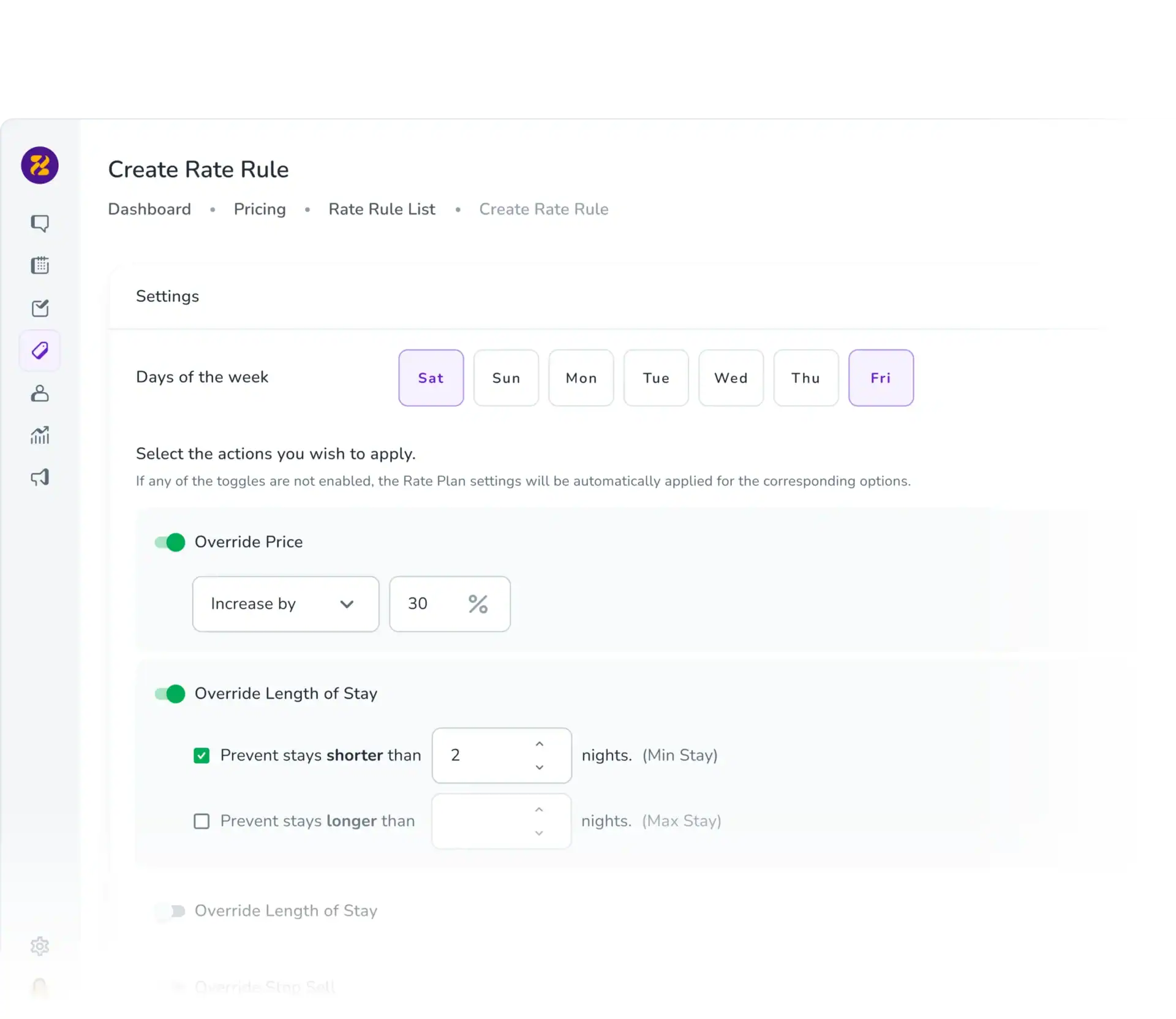Image resolution: width=1176 pixels, height=1019 pixels.
Task: Toggle the Mon day button
Action: click(581, 378)
